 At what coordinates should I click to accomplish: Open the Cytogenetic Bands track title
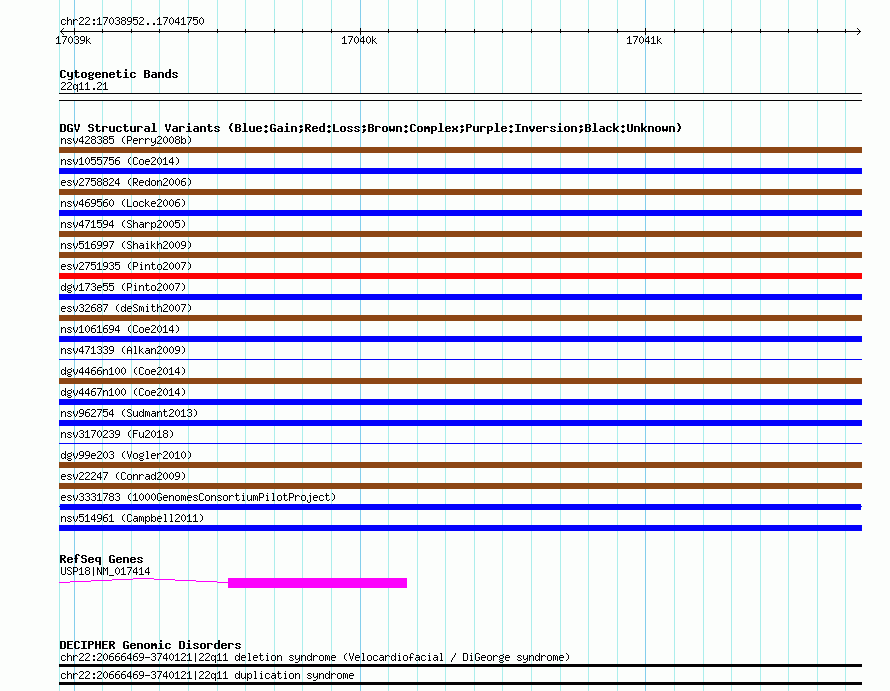coord(119,74)
